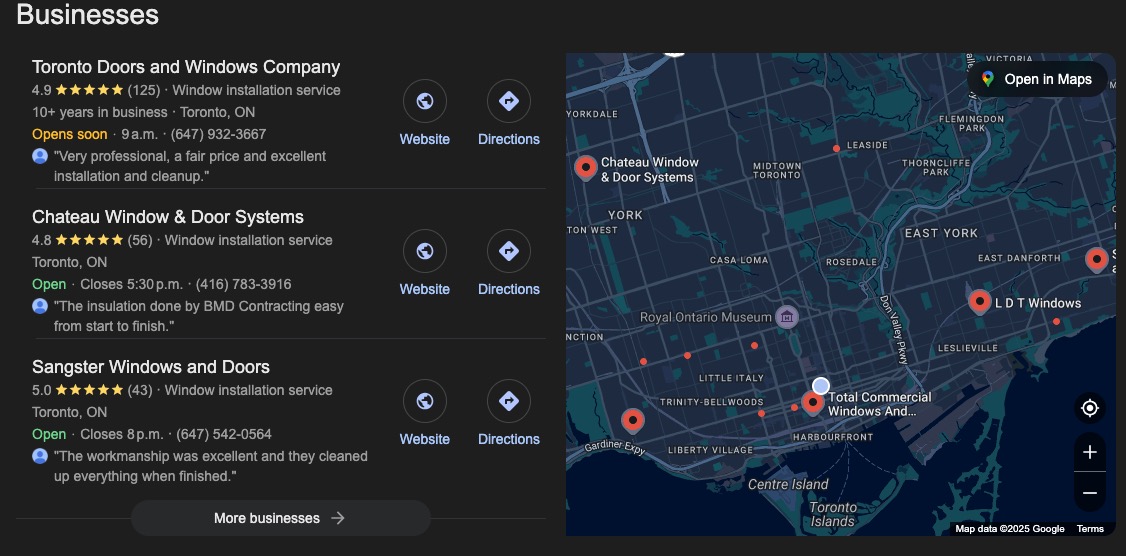Click the map pin near Liberty Village
1126x556 pixels.
click(x=633, y=421)
